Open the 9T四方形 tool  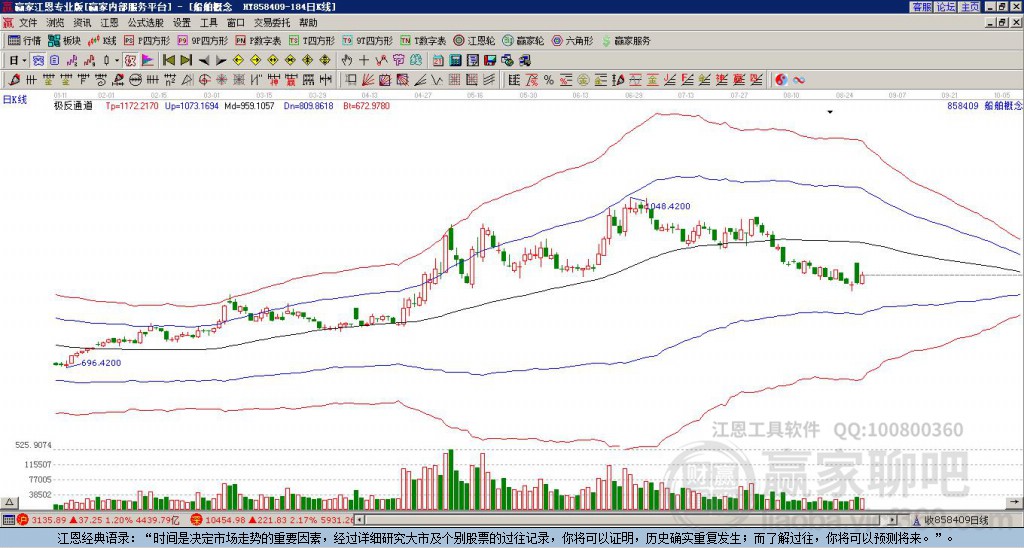click(367, 40)
